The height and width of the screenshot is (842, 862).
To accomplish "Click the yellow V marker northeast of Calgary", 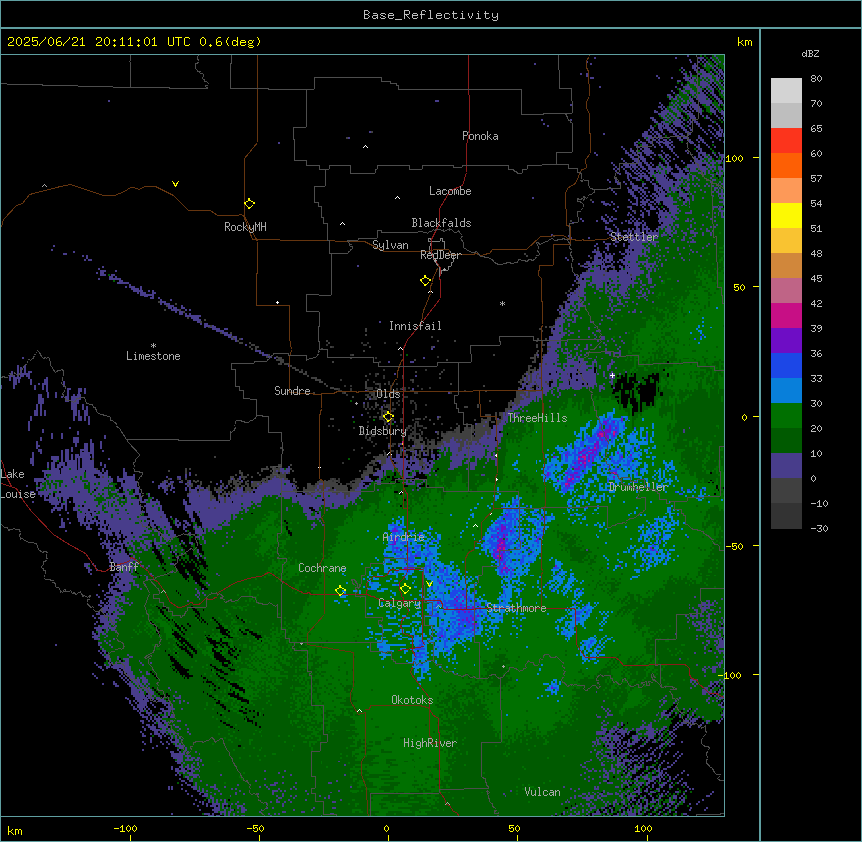I will click(429, 584).
